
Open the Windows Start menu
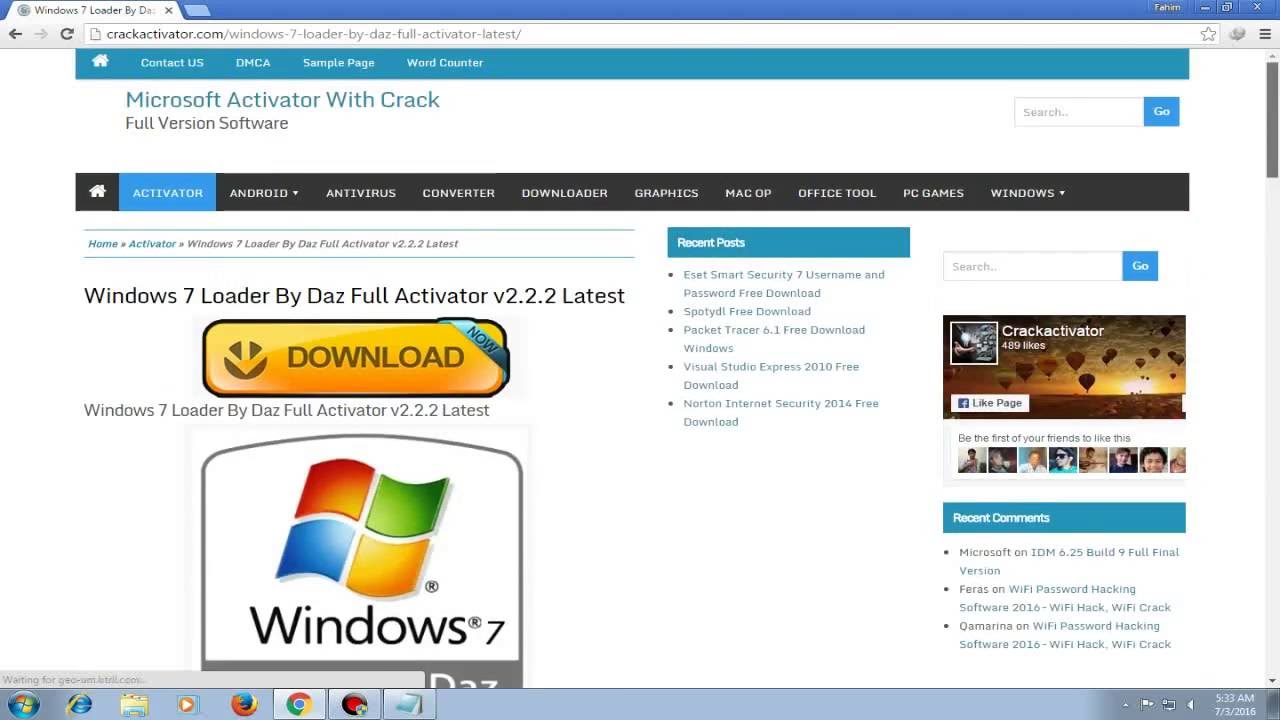point(22,704)
